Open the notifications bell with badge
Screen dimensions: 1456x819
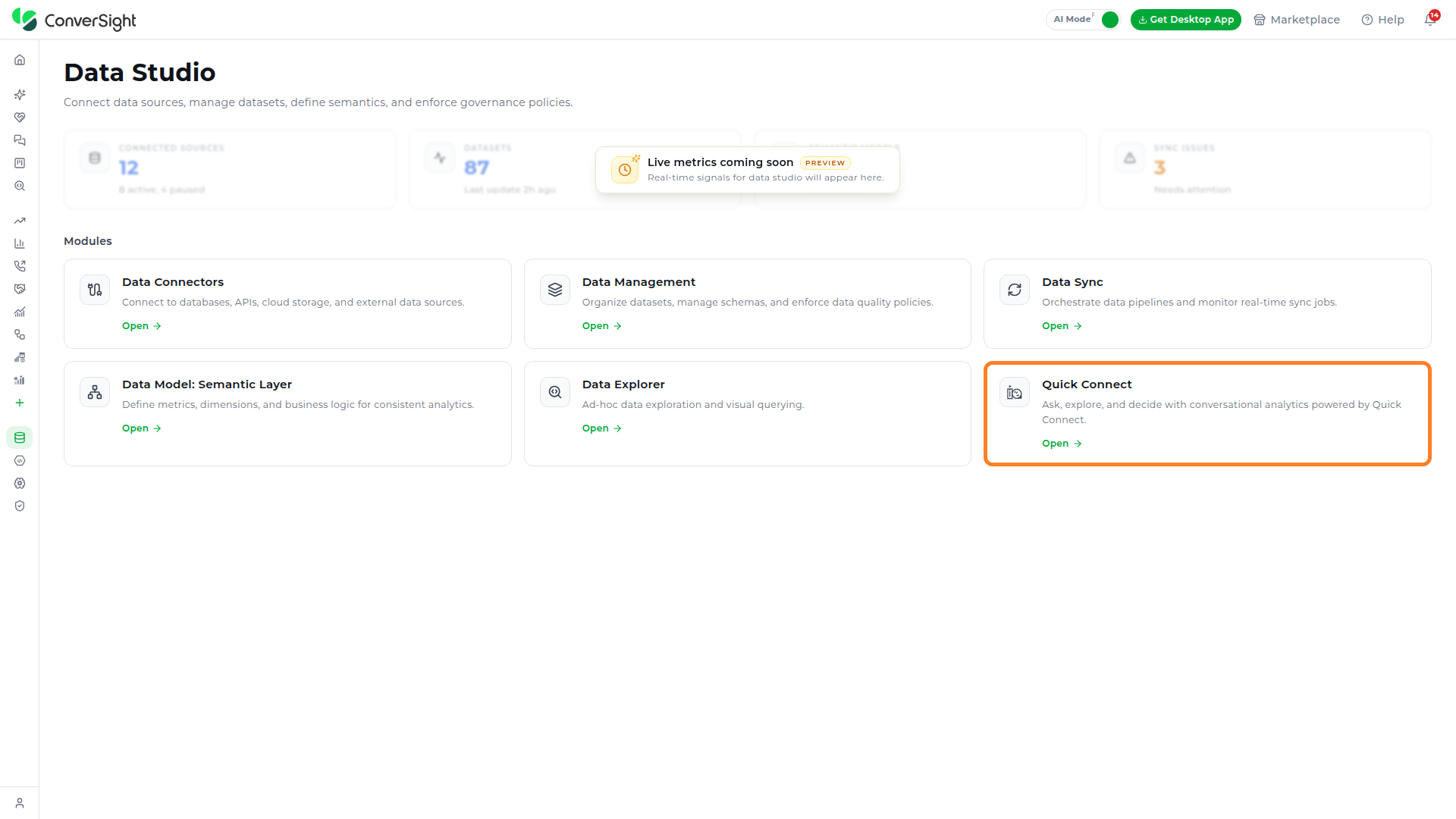point(1431,19)
